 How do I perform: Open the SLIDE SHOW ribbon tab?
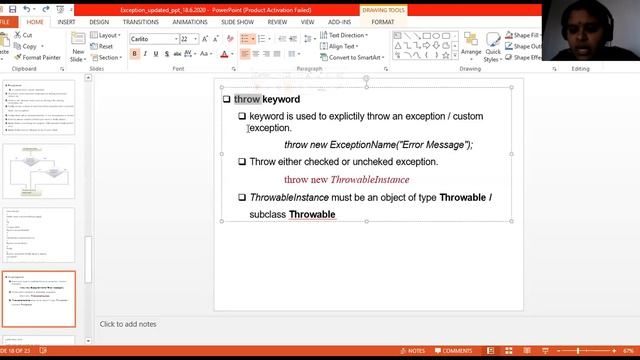pyautogui.click(x=238, y=22)
